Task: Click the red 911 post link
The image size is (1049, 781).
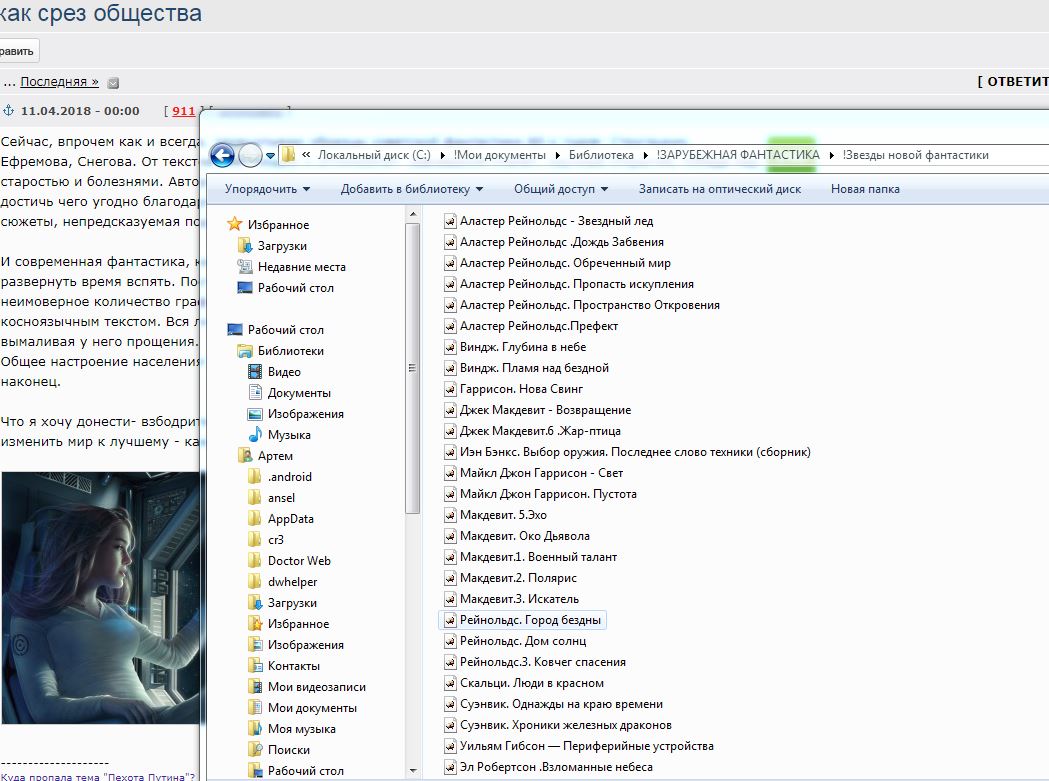Action: [183, 111]
